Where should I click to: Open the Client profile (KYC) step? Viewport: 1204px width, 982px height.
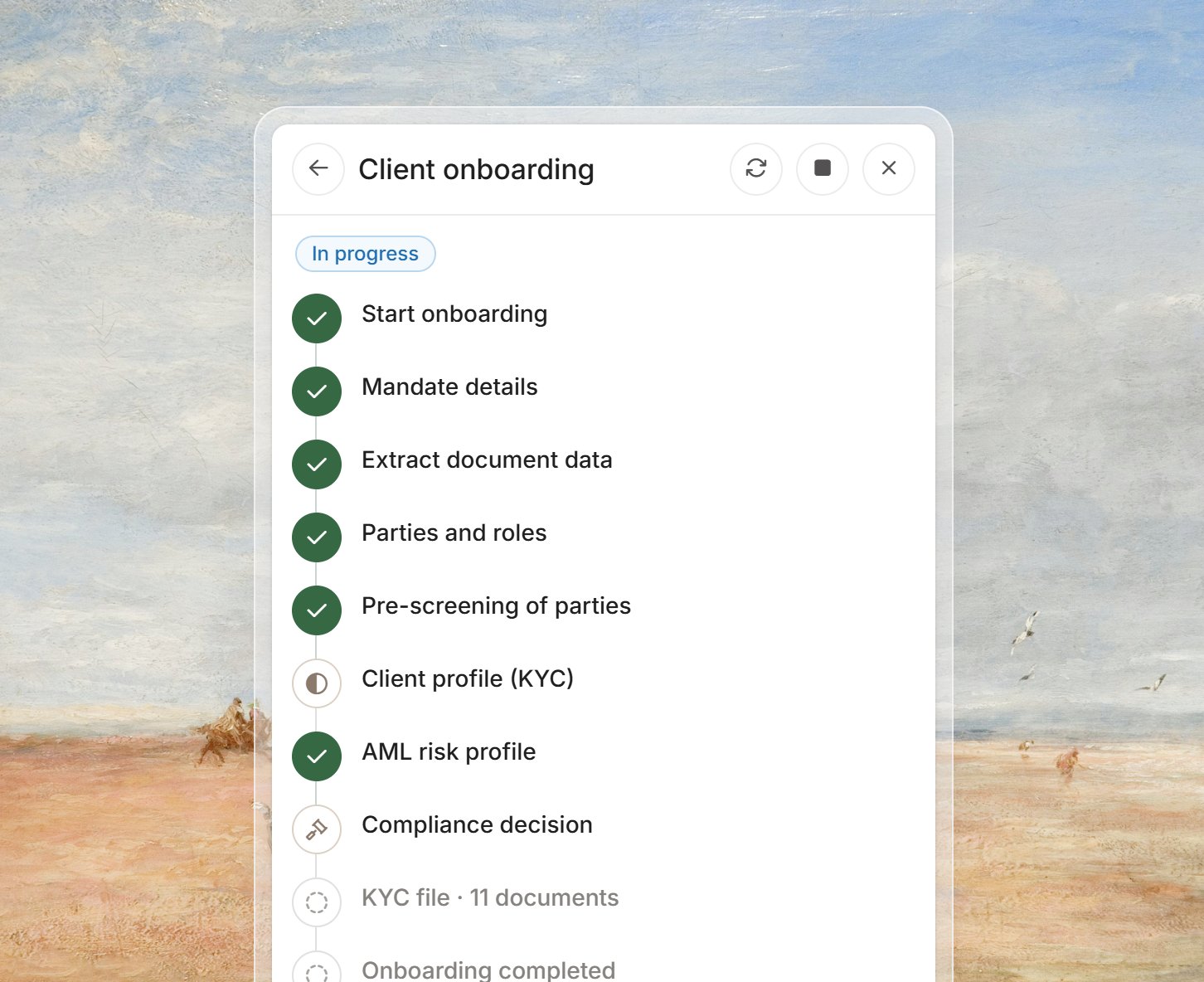point(468,679)
